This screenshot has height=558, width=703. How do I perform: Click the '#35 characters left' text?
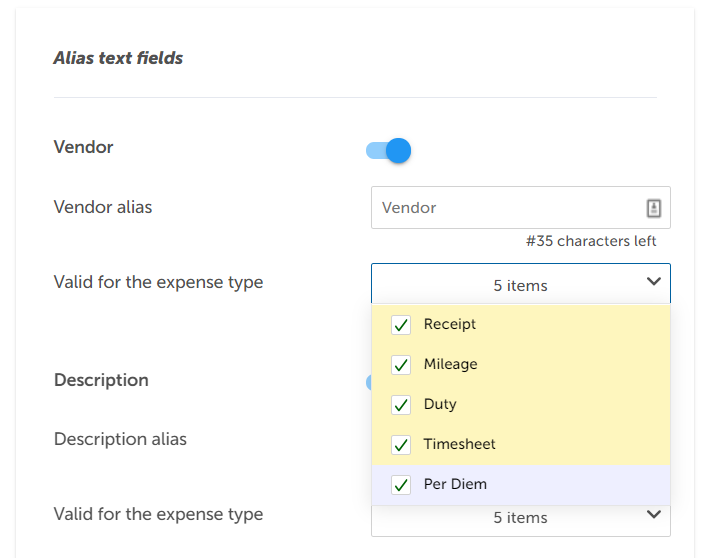(591, 241)
